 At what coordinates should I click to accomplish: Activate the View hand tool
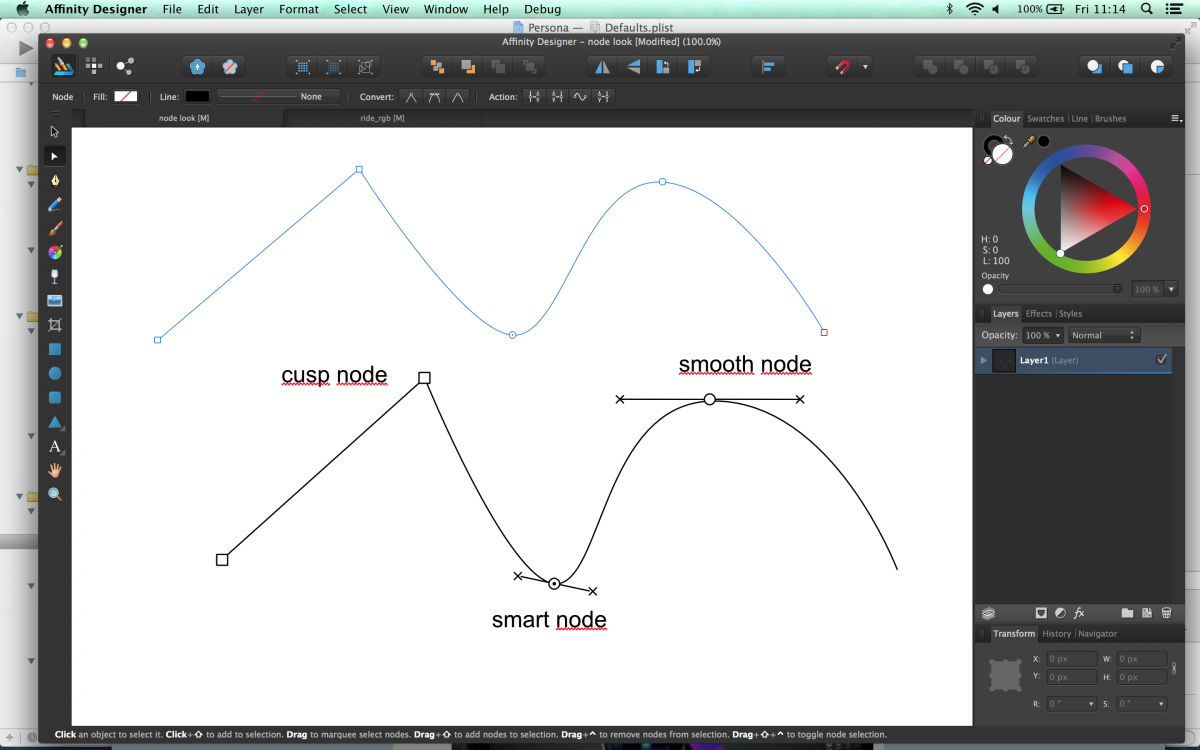[55, 470]
